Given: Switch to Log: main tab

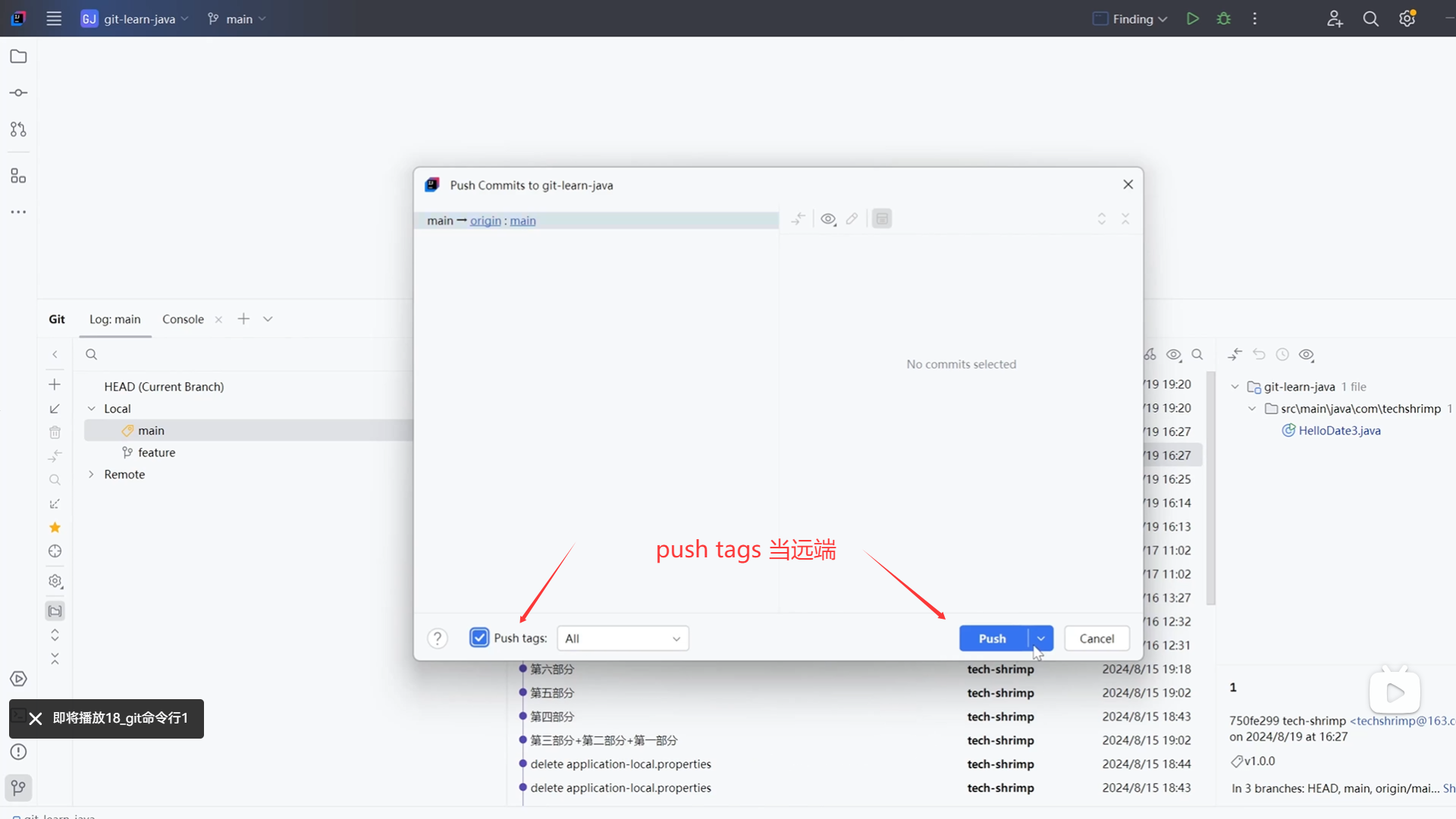Looking at the screenshot, I should tap(115, 319).
